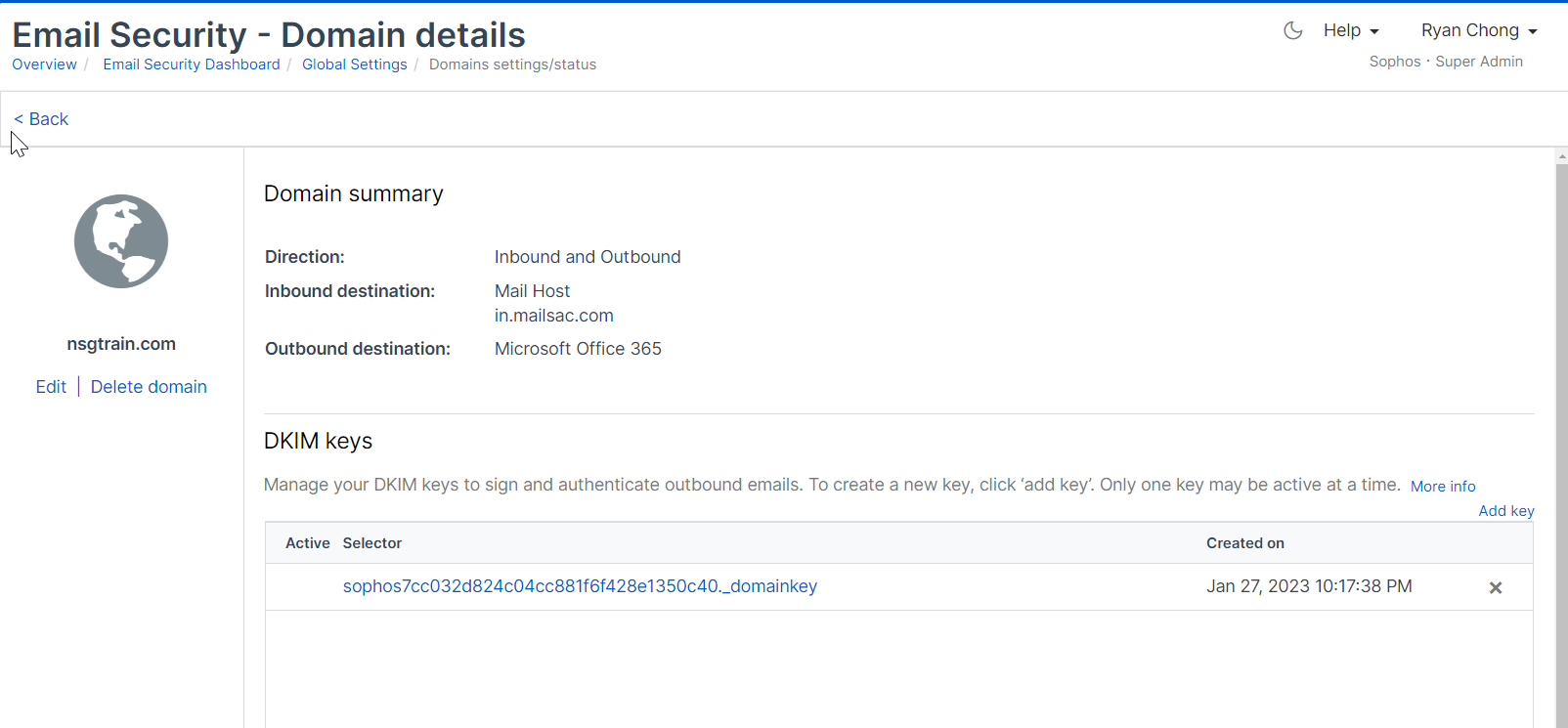1568x728 pixels.
Task: Delete the DKIM key with the X icon
Action: pyautogui.click(x=1495, y=588)
